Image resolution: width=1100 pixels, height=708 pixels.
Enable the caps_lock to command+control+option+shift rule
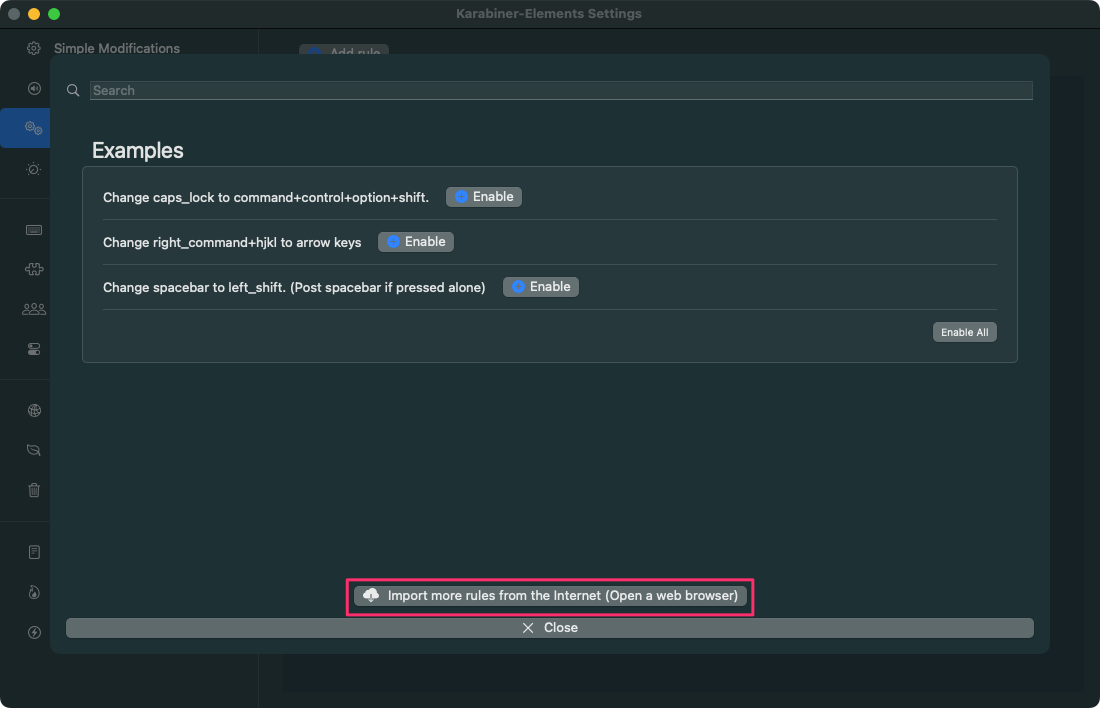[483, 196]
